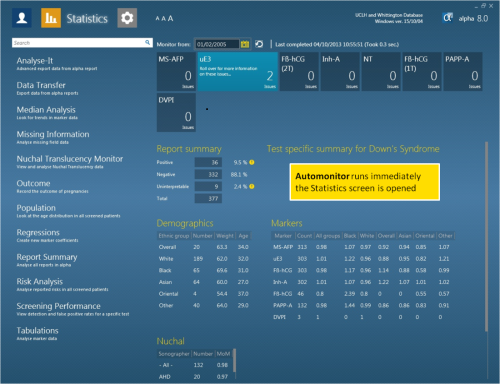500x384 pixels.
Task: Click warning icon beside Uninterpretable 2.4 %
Action: [x=252, y=186]
